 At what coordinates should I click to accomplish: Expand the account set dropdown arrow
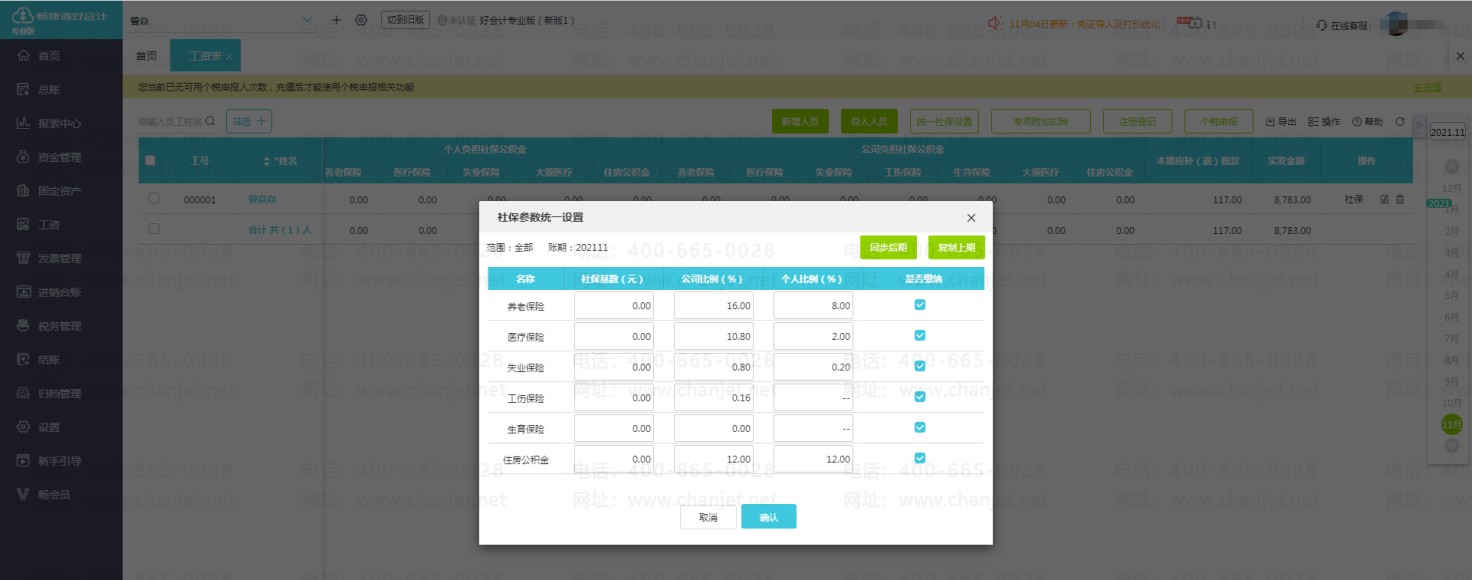point(307,20)
